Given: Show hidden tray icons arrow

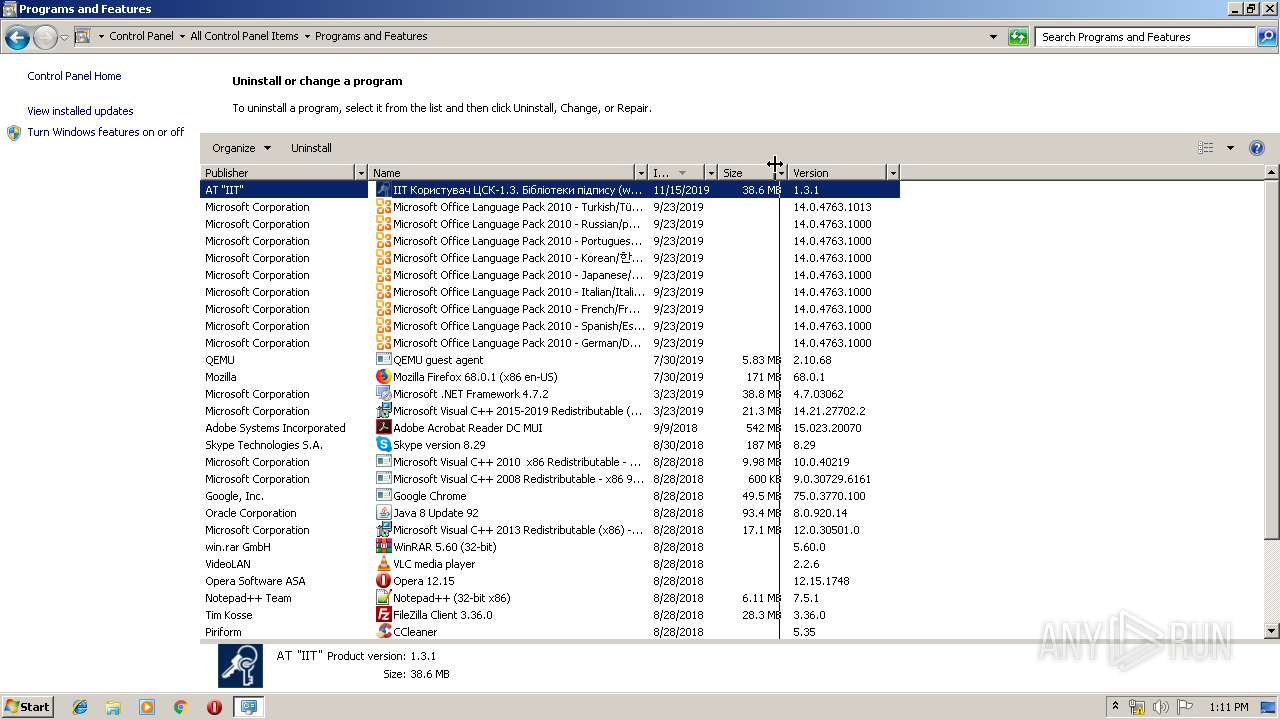Looking at the screenshot, I should [1115, 707].
